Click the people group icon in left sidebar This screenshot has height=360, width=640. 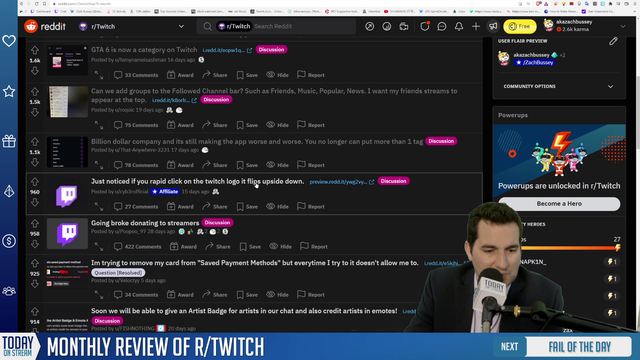9,291
